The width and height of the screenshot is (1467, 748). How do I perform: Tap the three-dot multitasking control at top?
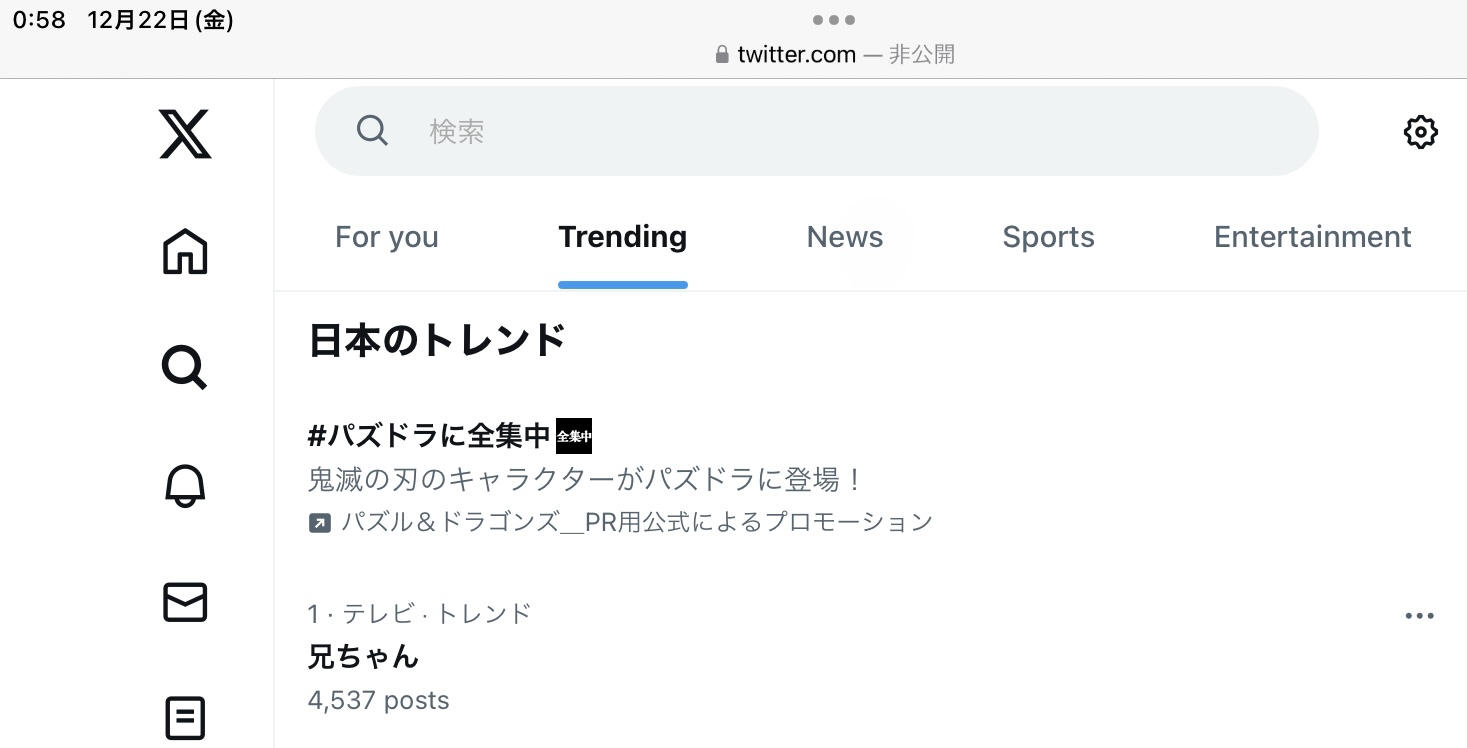click(833, 19)
